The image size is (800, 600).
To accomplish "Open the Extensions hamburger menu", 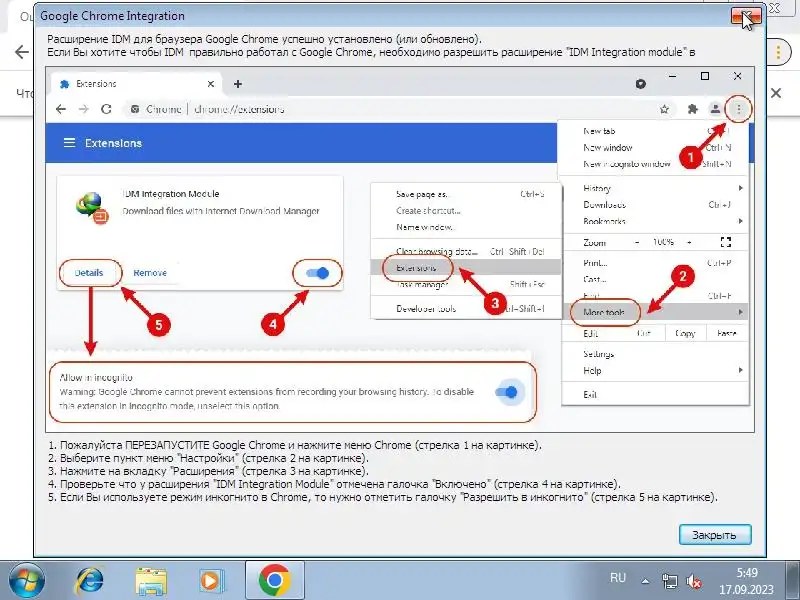I will pyautogui.click(x=69, y=143).
